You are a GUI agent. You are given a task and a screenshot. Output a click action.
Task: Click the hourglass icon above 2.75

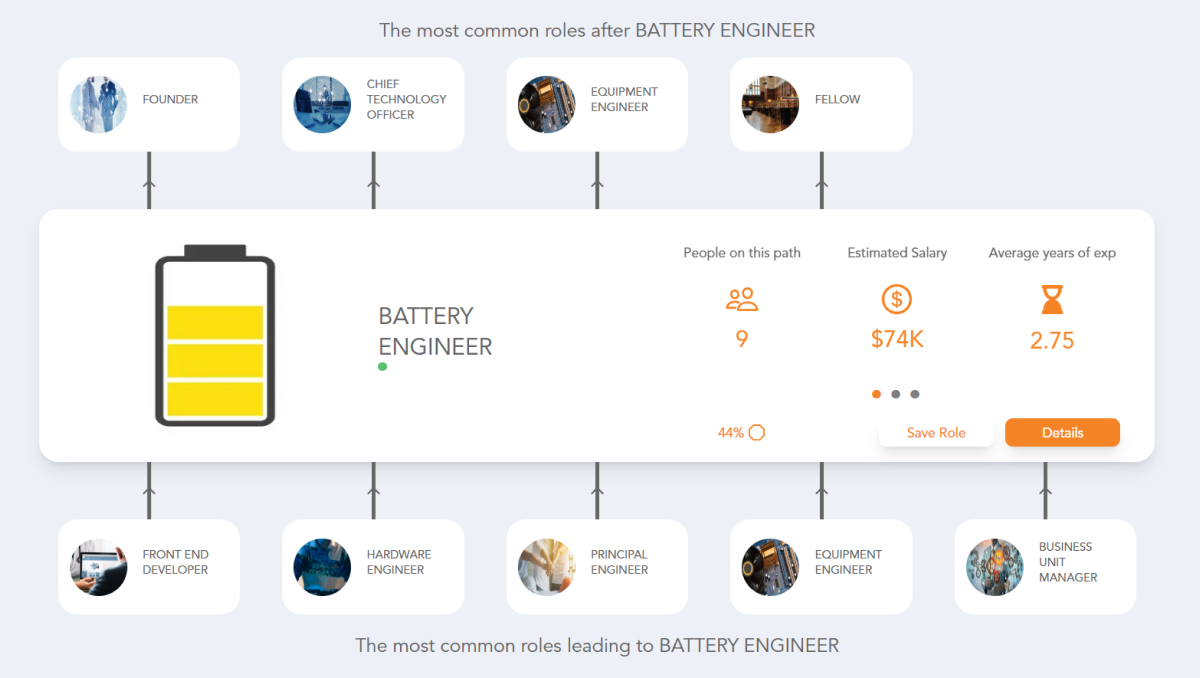pyautogui.click(x=1051, y=299)
